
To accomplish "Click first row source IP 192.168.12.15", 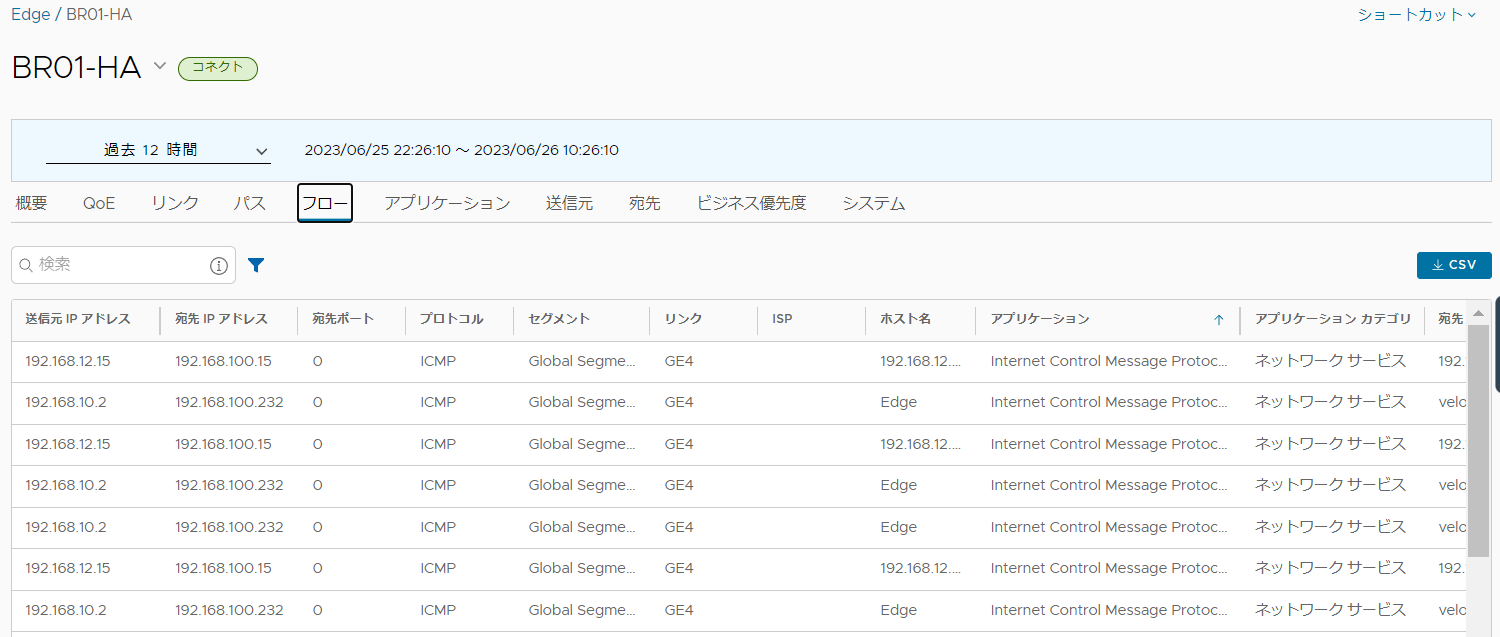I will pos(67,361).
